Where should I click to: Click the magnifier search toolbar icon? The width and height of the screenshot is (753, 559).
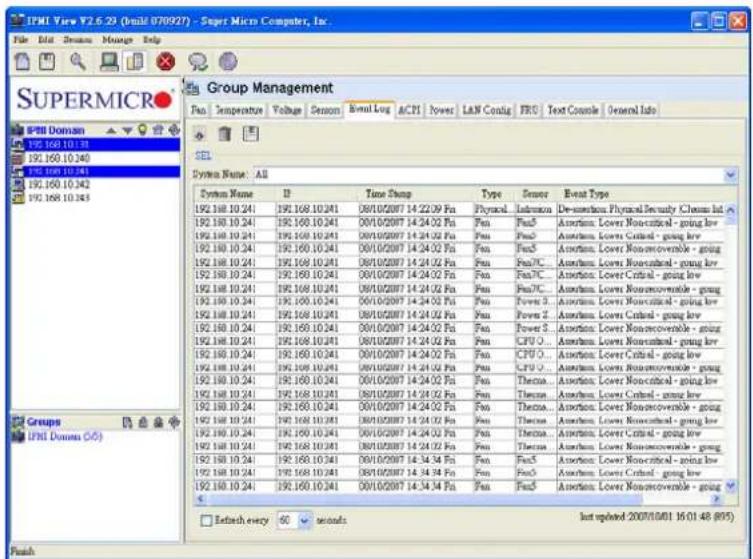coord(78,61)
